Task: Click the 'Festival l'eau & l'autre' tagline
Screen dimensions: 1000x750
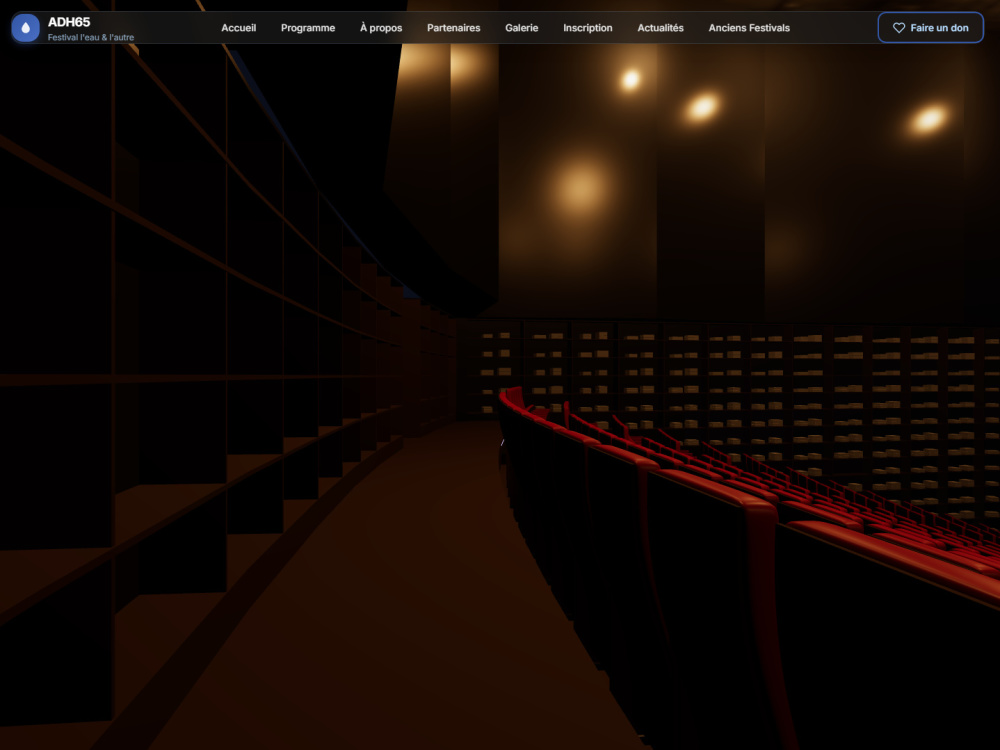Action: click(91, 38)
